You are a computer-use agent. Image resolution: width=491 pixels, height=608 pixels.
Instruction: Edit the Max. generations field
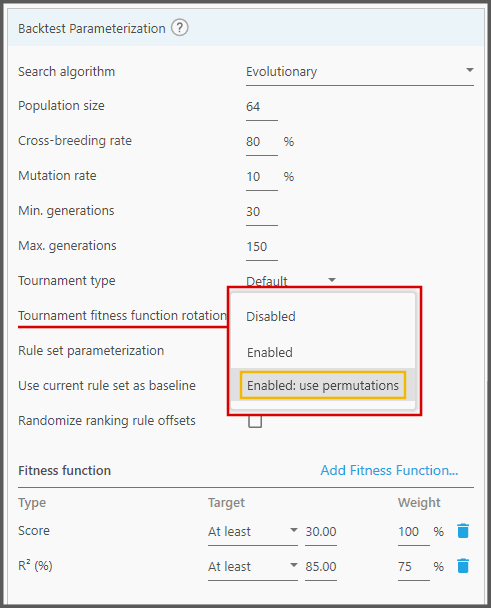pos(262,246)
